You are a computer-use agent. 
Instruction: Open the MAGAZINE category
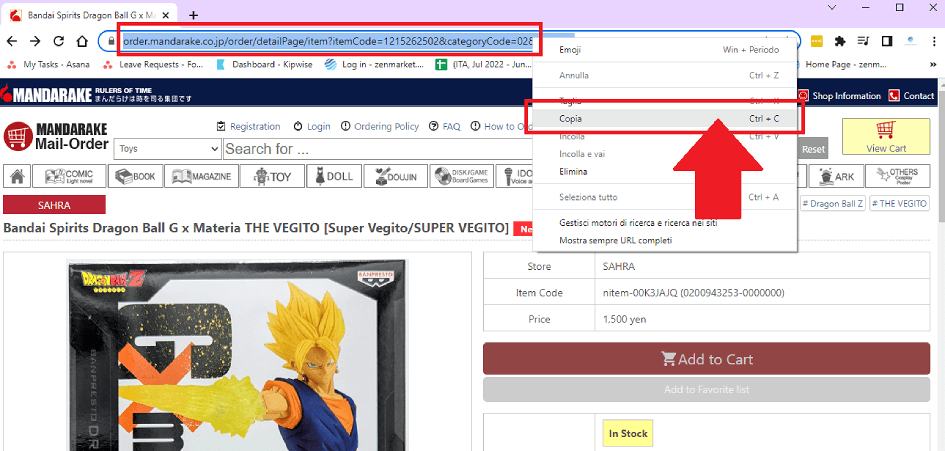(201, 176)
